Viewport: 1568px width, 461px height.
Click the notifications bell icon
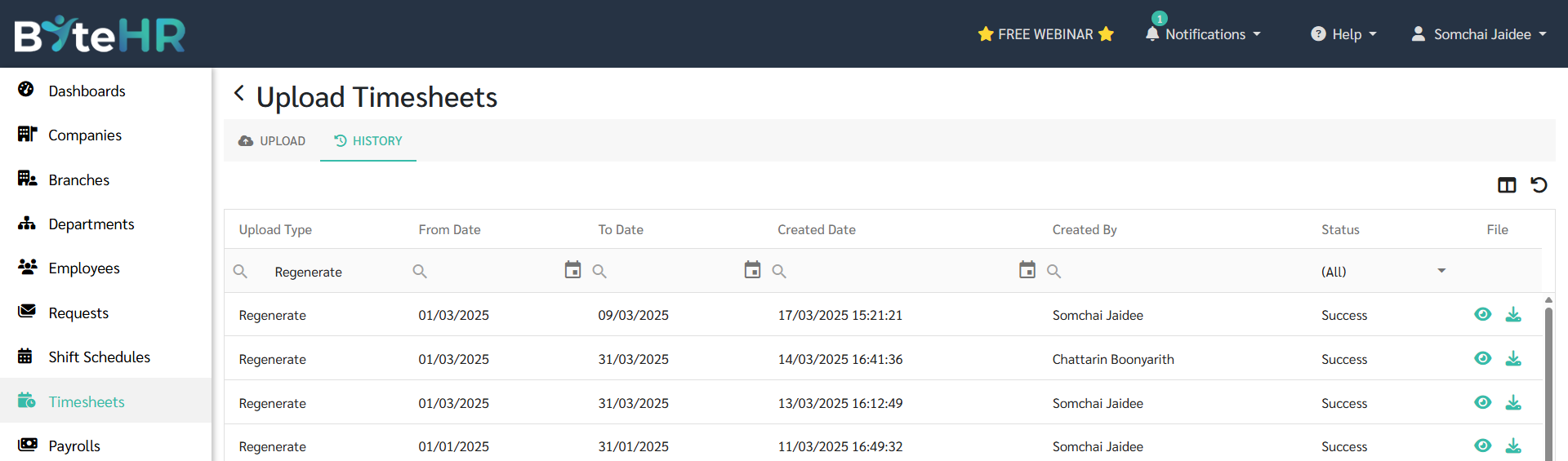pos(1152,34)
